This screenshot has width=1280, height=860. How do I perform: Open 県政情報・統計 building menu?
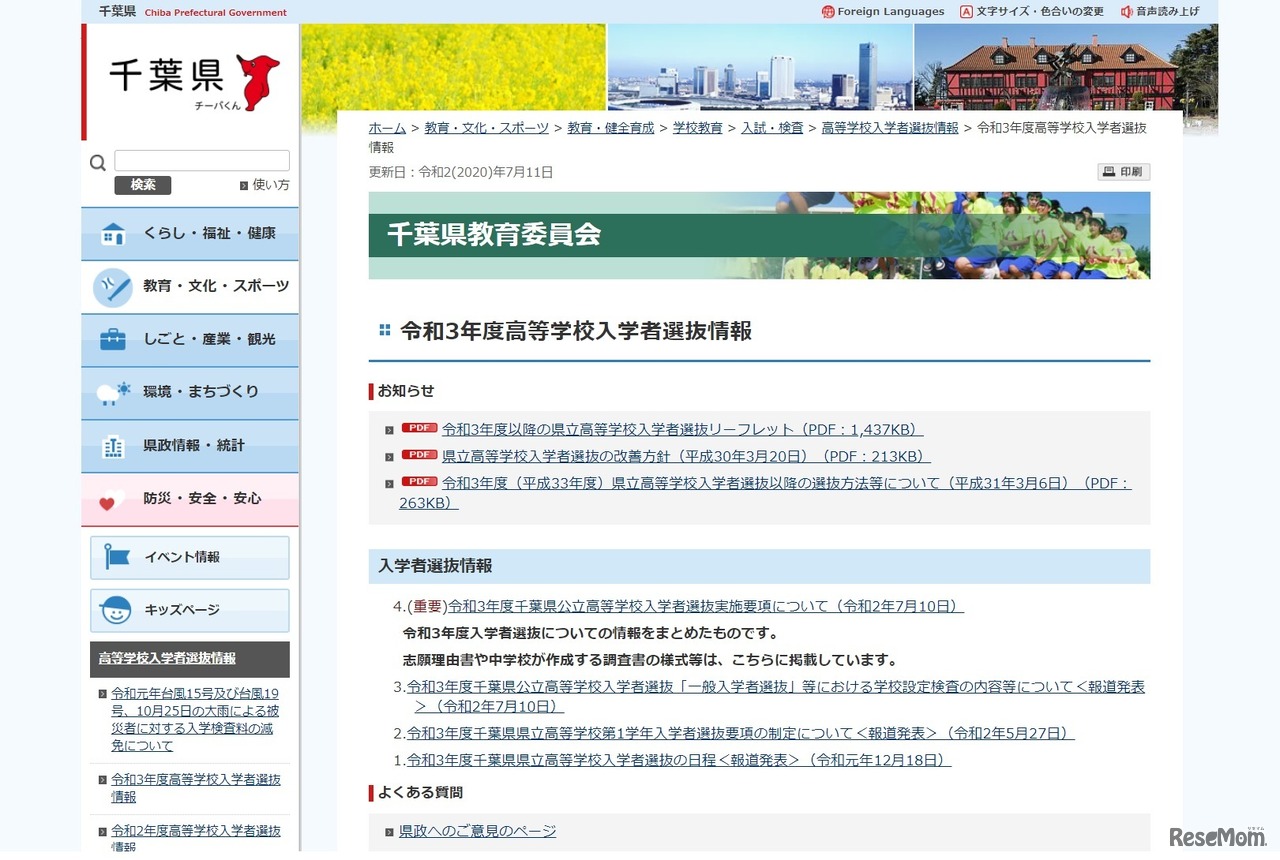click(x=190, y=446)
